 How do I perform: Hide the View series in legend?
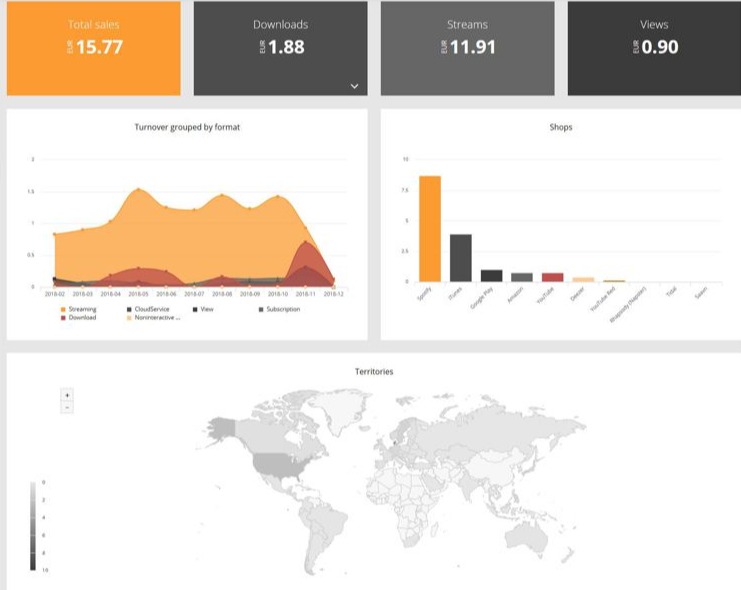pos(204,309)
